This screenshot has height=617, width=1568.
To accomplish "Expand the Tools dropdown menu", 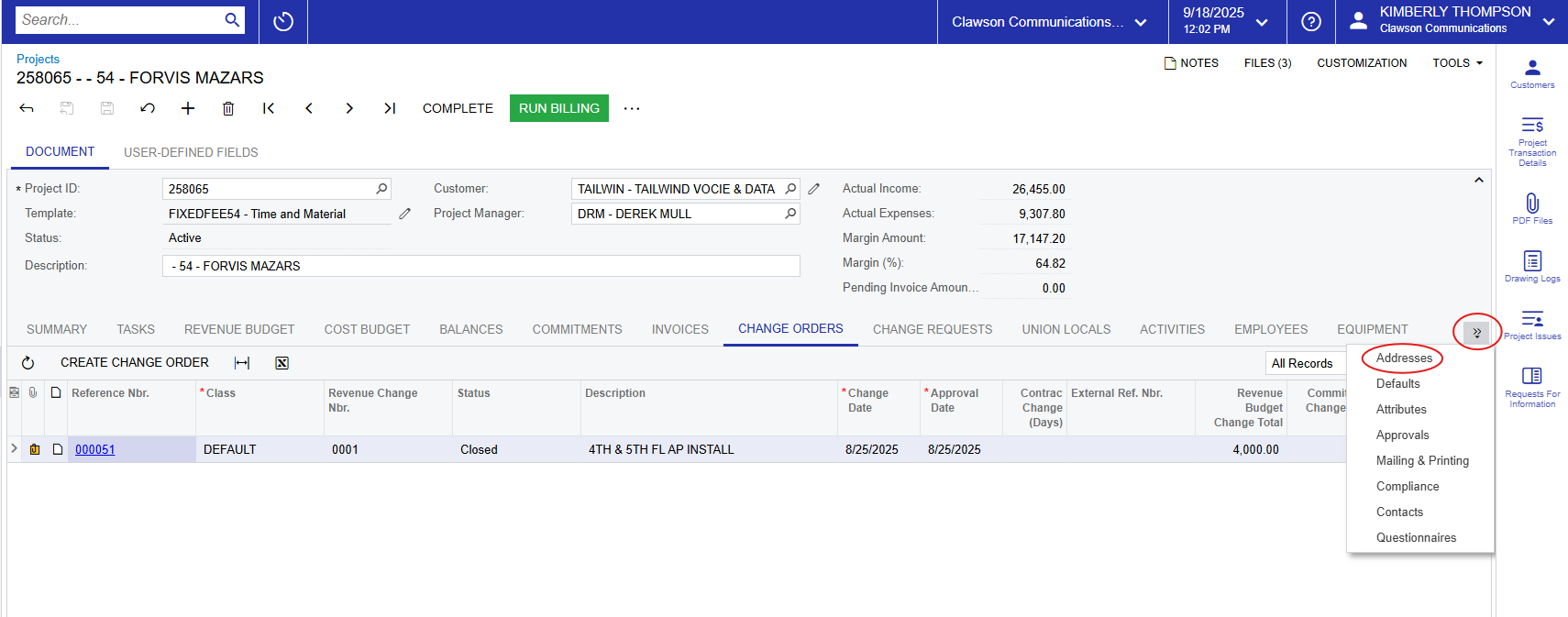I will click(x=1457, y=63).
